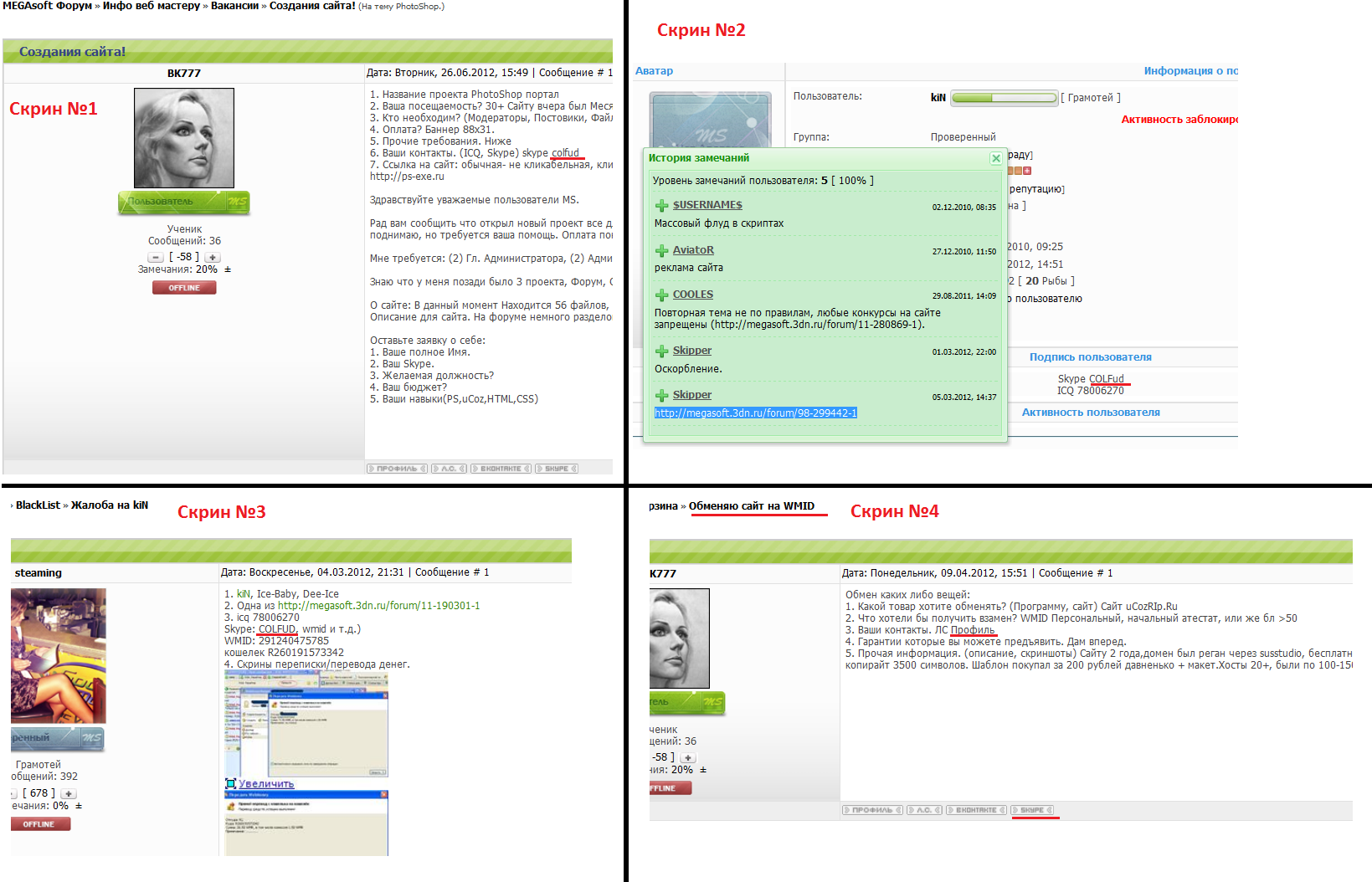Open Обменяю сайт на WMID breadcrumb
The height and width of the screenshot is (882, 1372).
(x=752, y=506)
